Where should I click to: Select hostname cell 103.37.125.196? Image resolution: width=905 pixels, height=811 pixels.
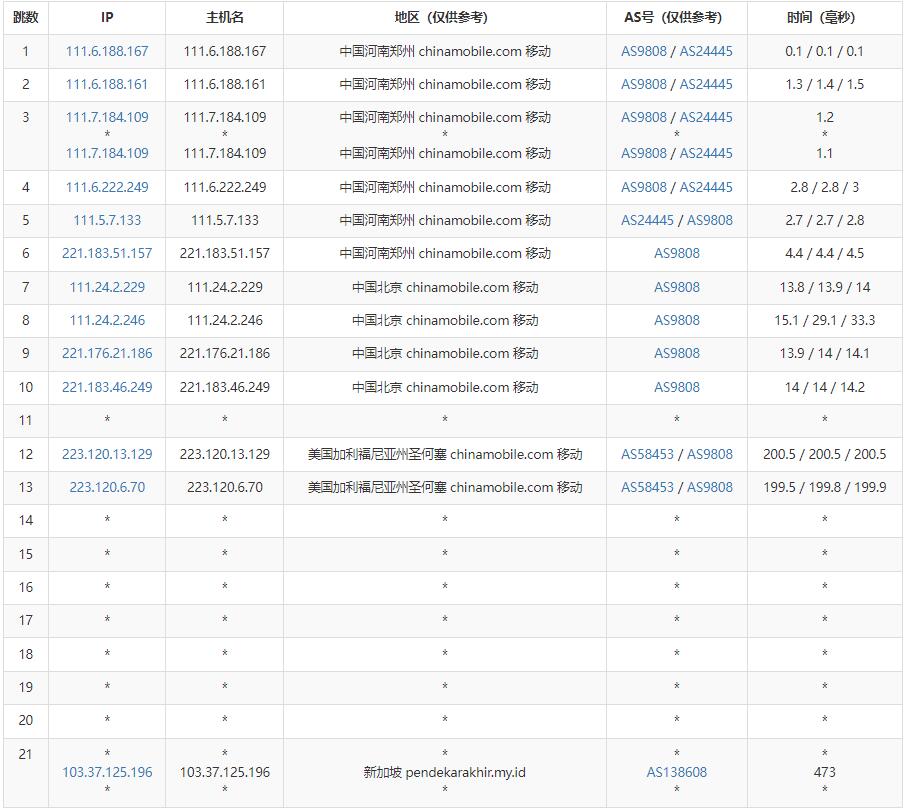pos(225,772)
